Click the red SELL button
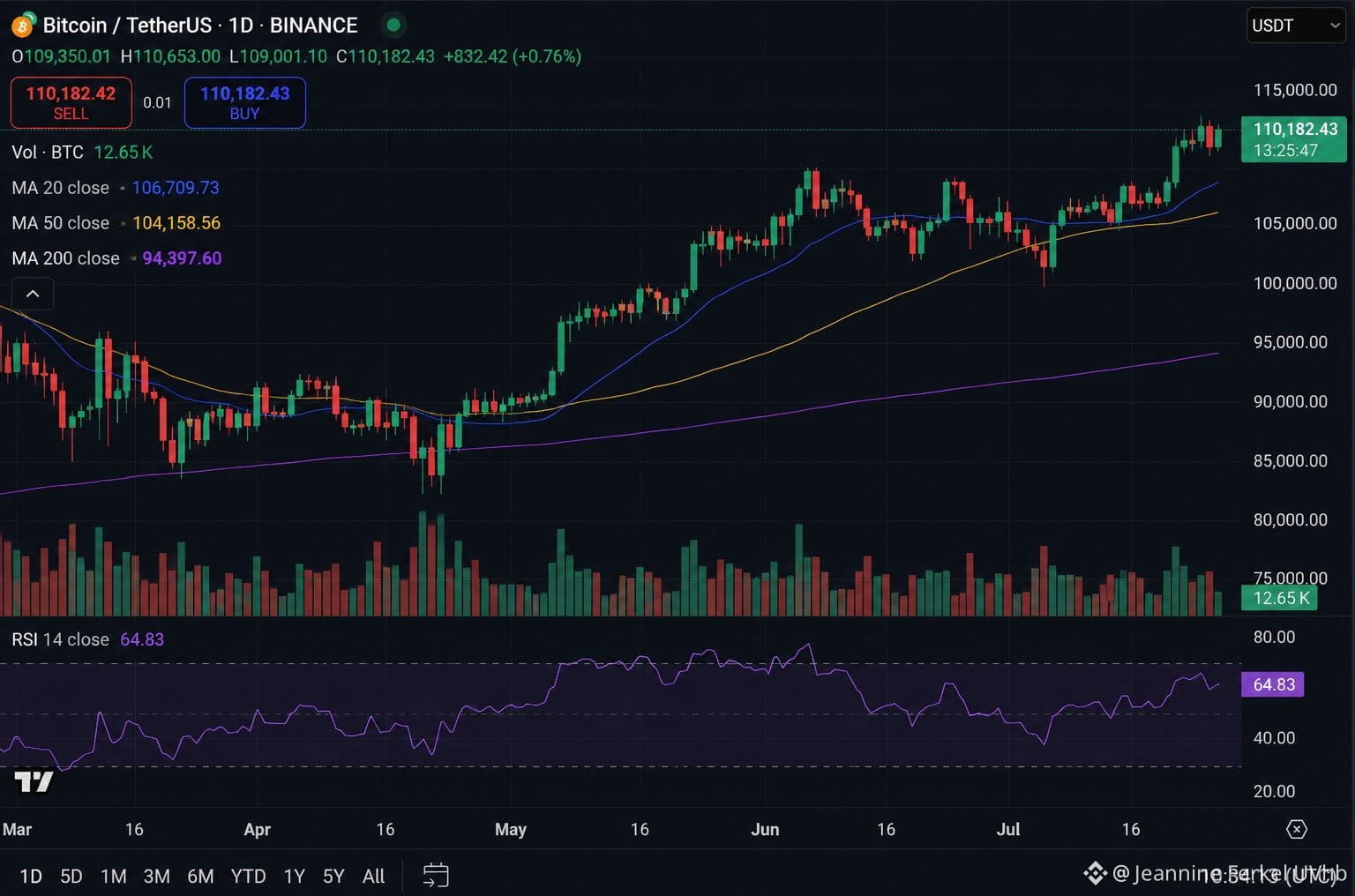Image resolution: width=1355 pixels, height=896 pixels. point(71,102)
